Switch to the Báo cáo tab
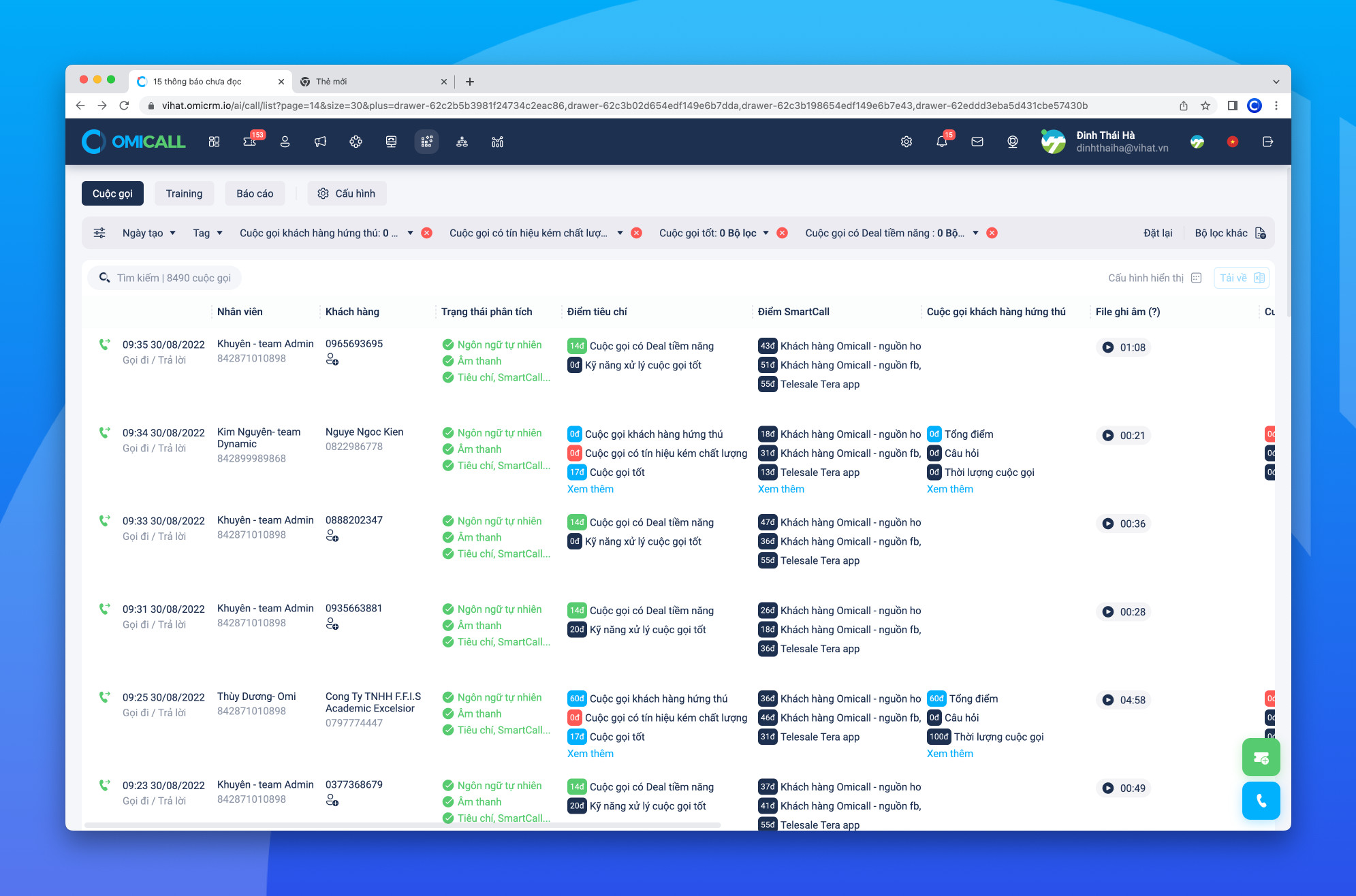This screenshot has height=896, width=1356. pos(255,193)
